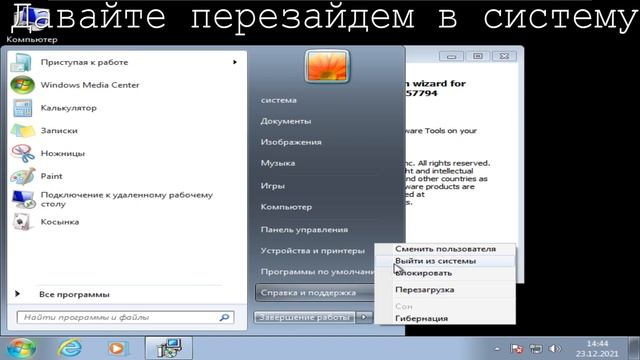Expand the Приступая к работе submenu arrow
The width and height of the screenshot is (640, 360).
(235, 62)
